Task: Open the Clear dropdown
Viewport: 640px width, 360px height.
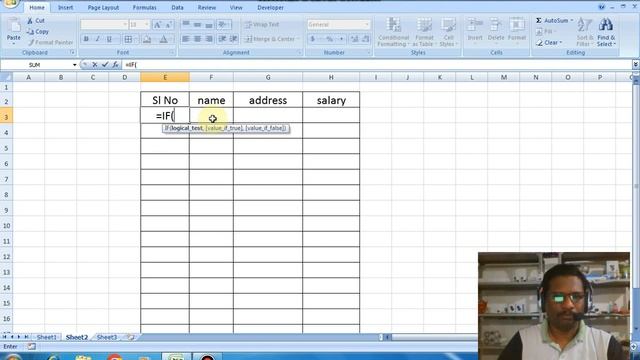Action: click(x=549, y=42)
